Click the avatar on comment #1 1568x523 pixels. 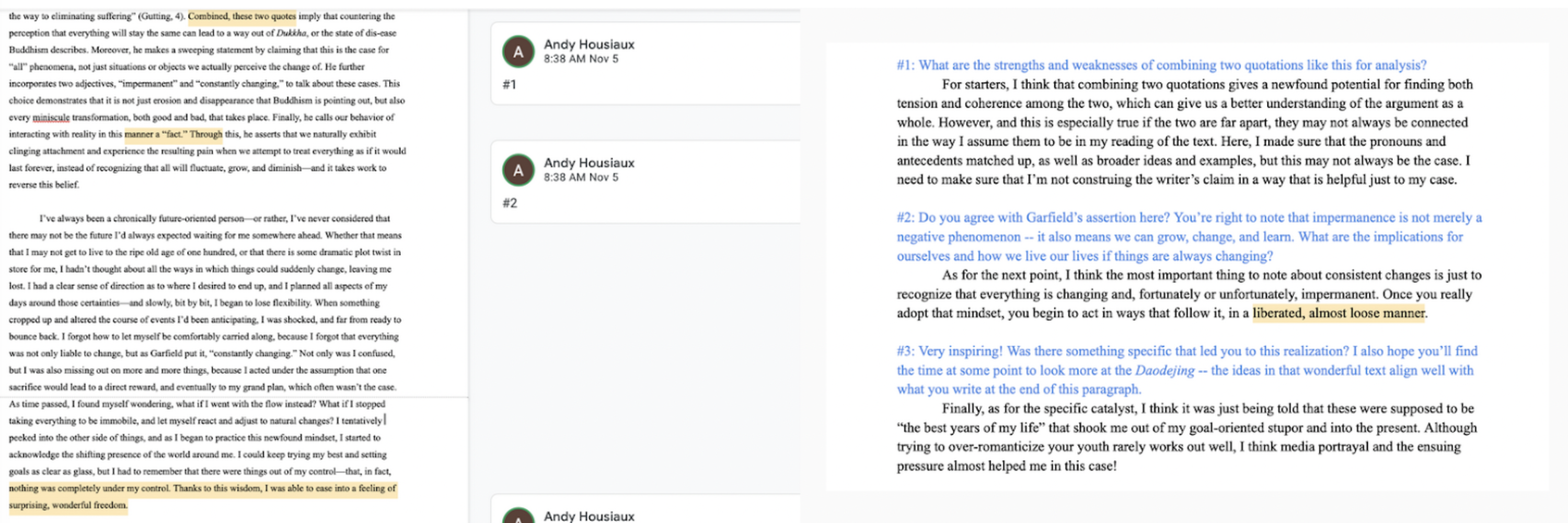518,52
